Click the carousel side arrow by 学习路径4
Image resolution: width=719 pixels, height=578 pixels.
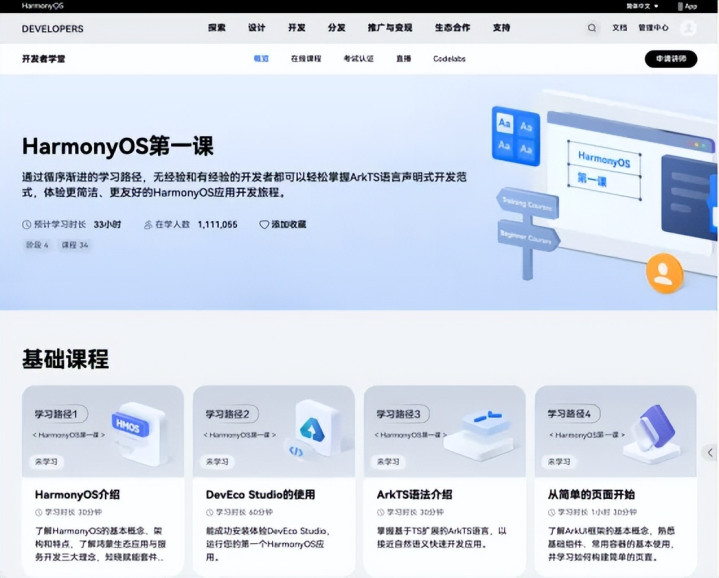[x=710, y=452]
